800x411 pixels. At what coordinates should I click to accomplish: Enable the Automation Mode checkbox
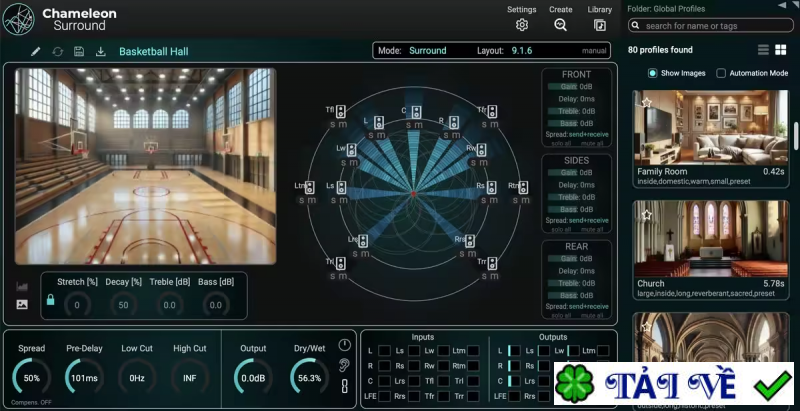coord(721,73)
